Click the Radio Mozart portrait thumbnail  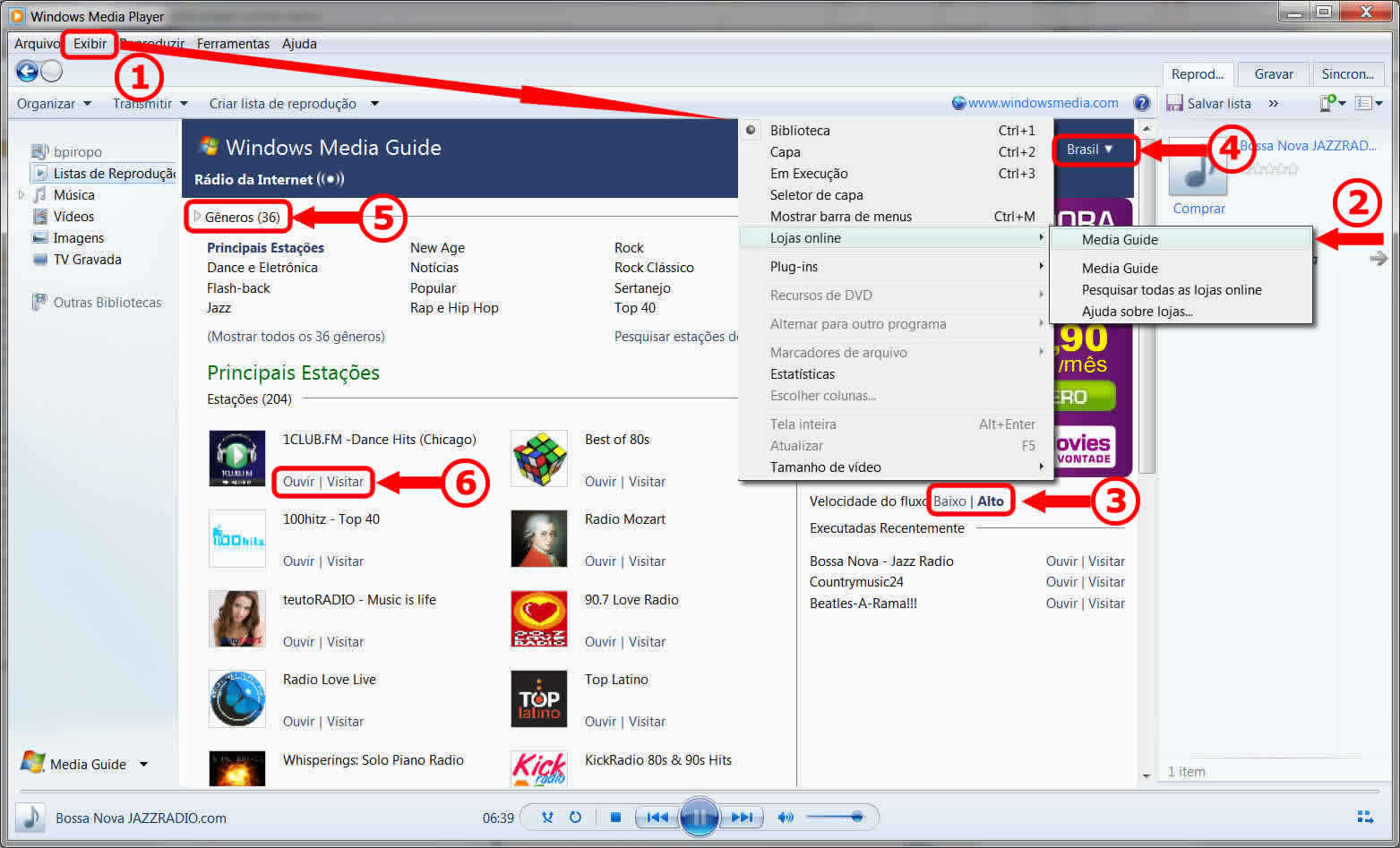[x=539, y=538]
